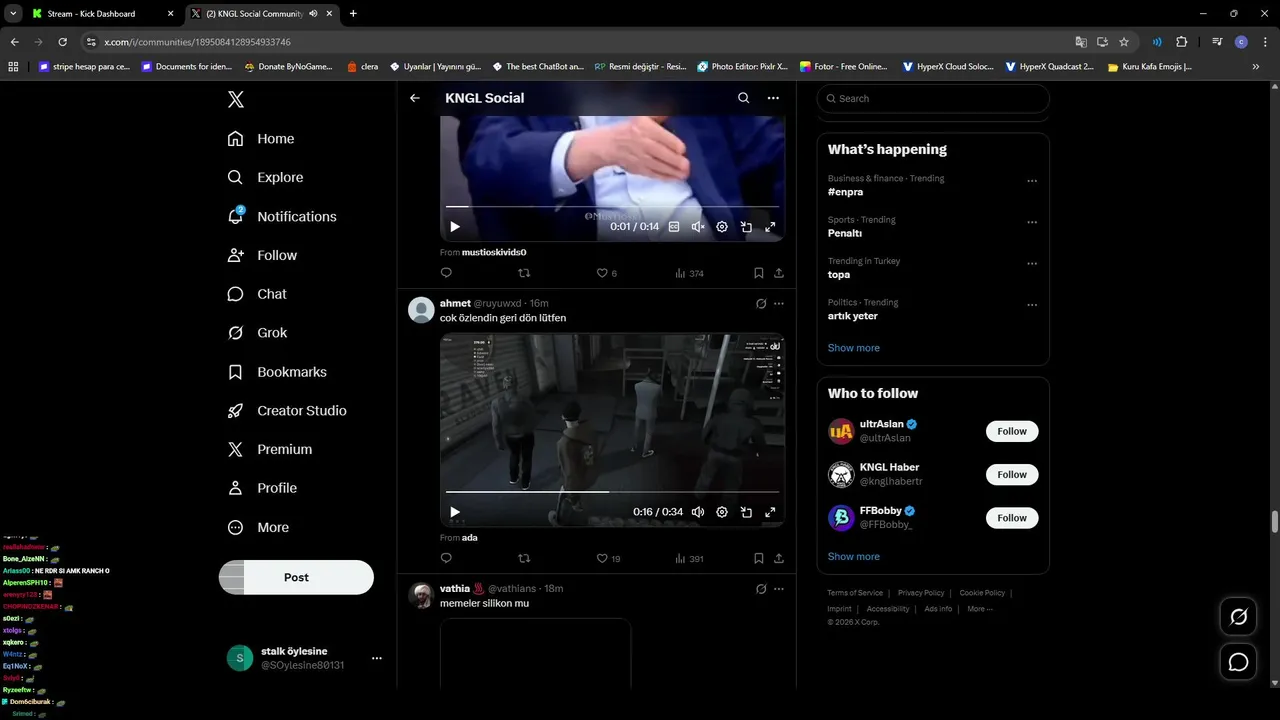Viewport: 1280px width, 720px height.
Task: Seek on the 0:34 video progress bar
Action: point(612,492)
